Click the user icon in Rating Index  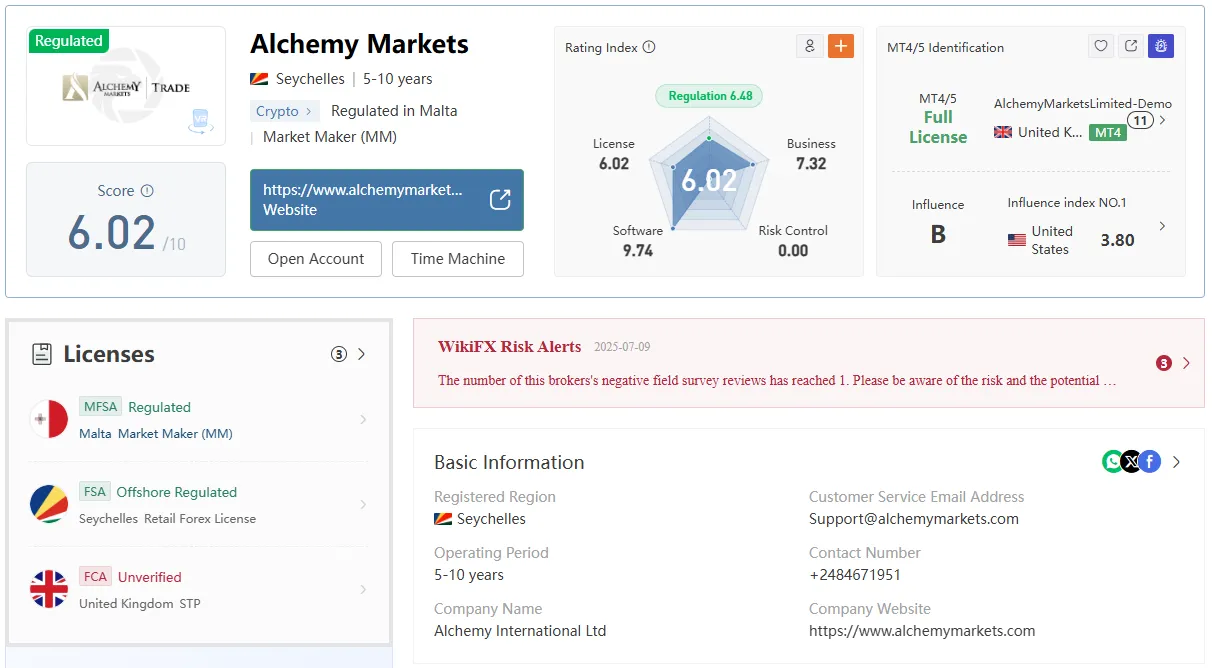[x=809, y=46]
